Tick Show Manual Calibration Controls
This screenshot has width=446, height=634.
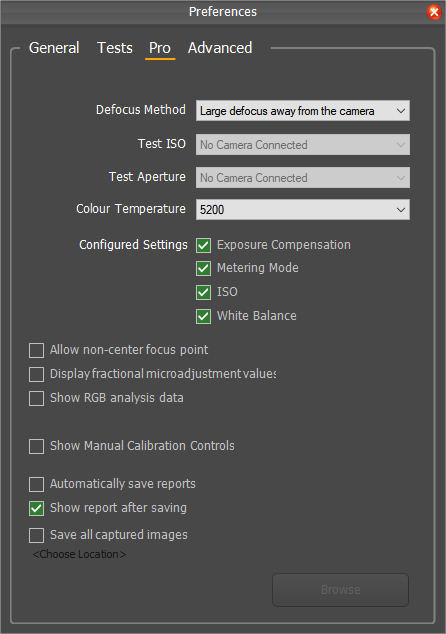(x=36, y=446)
